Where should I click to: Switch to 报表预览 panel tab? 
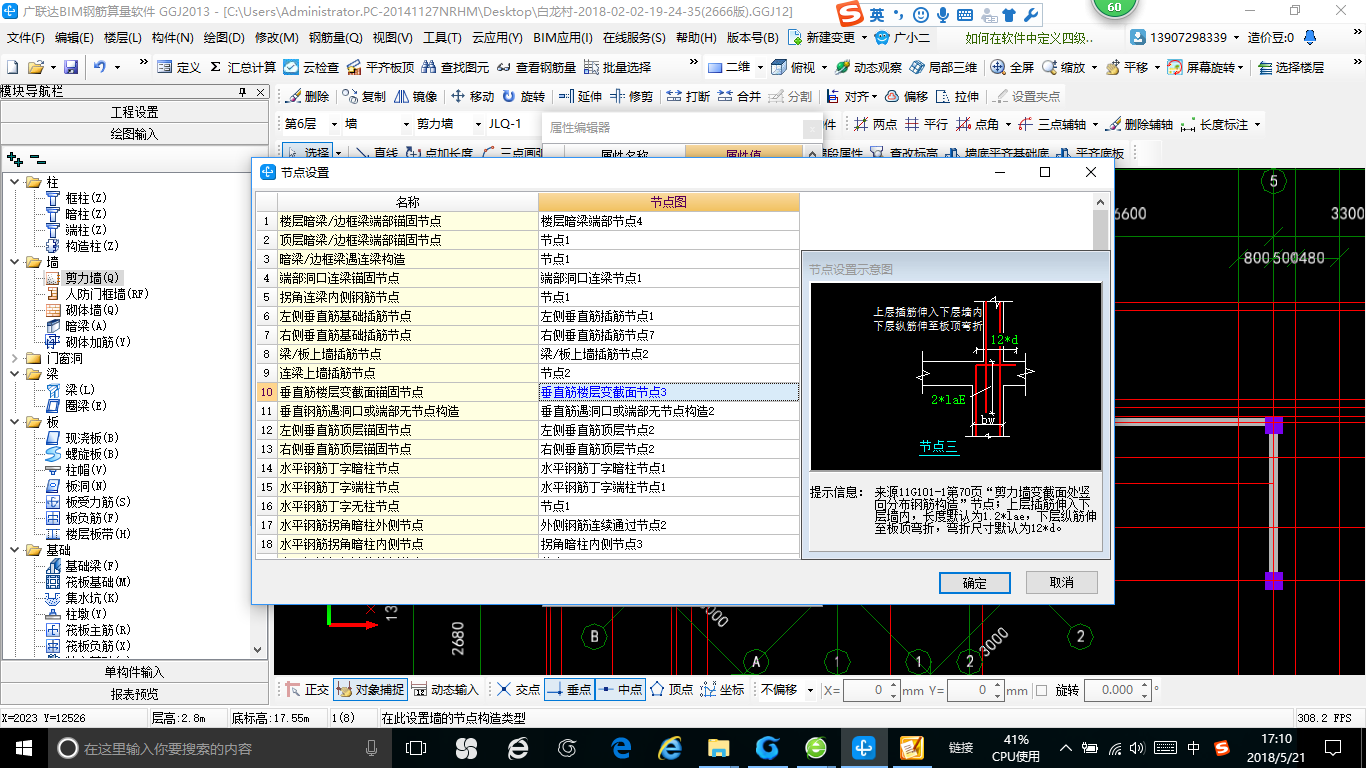134,694
